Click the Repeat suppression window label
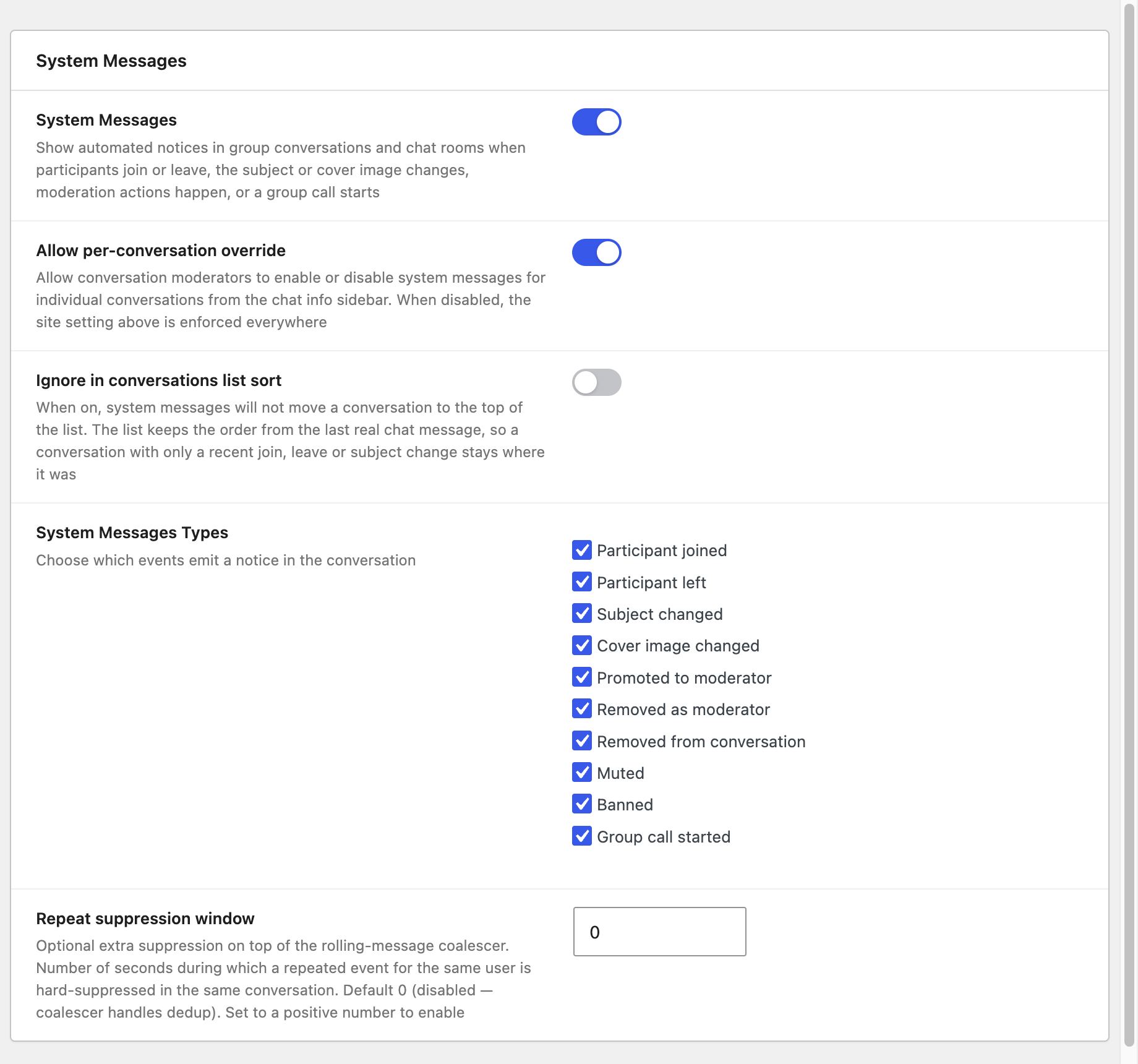Screen dimensions: 1138x1064 coord(145,919)
